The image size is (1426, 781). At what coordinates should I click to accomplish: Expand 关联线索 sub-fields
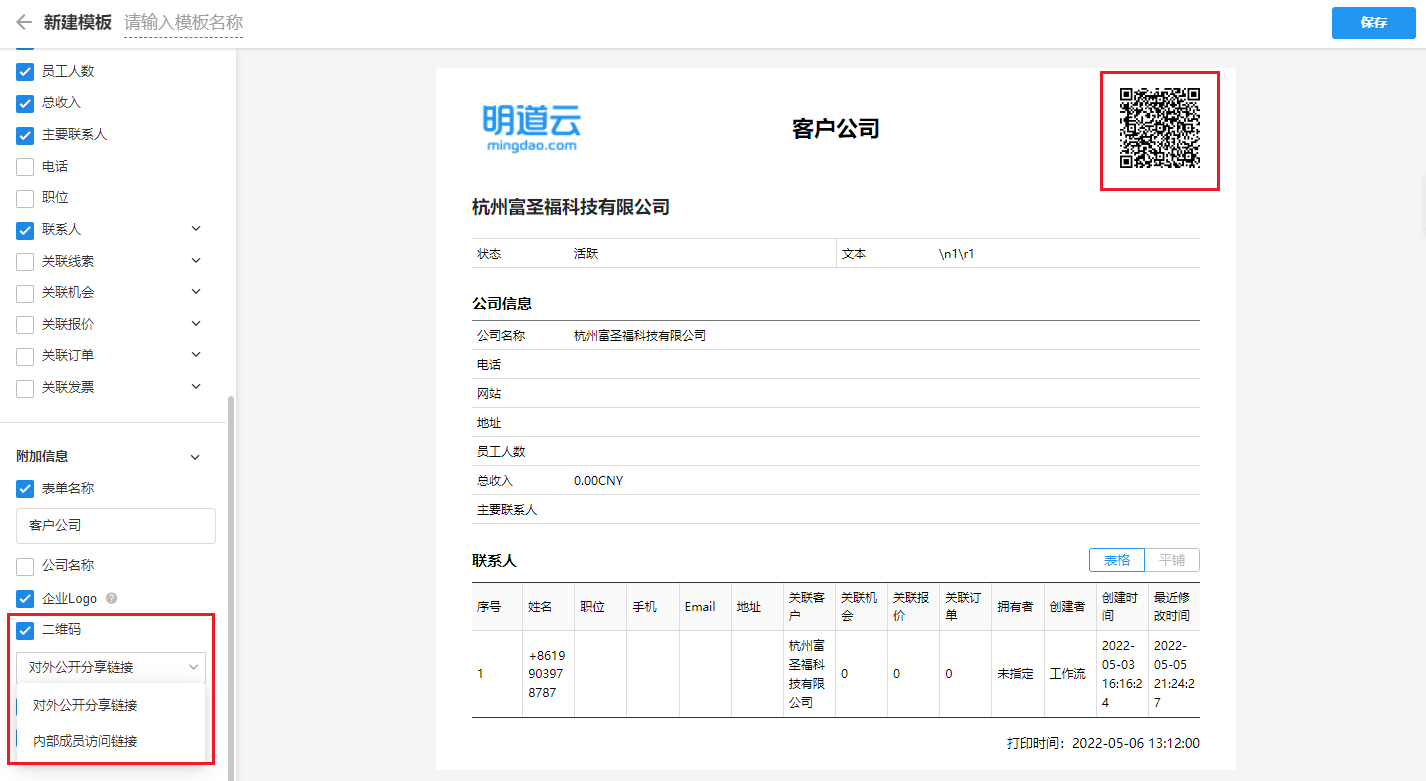(x=196, y=261)
